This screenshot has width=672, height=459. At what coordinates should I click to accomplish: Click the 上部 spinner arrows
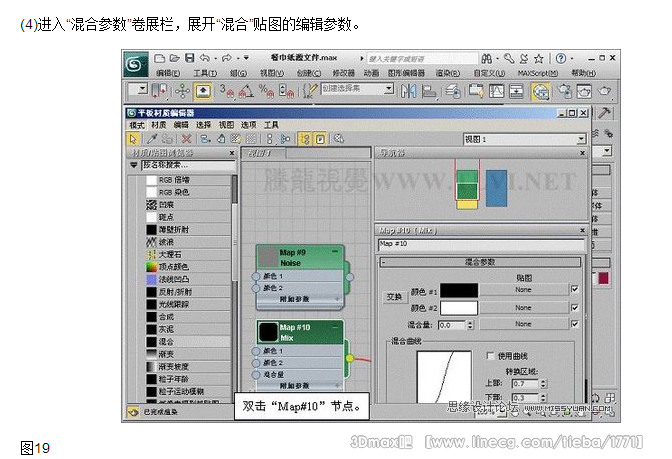click(x=543, y=384)
